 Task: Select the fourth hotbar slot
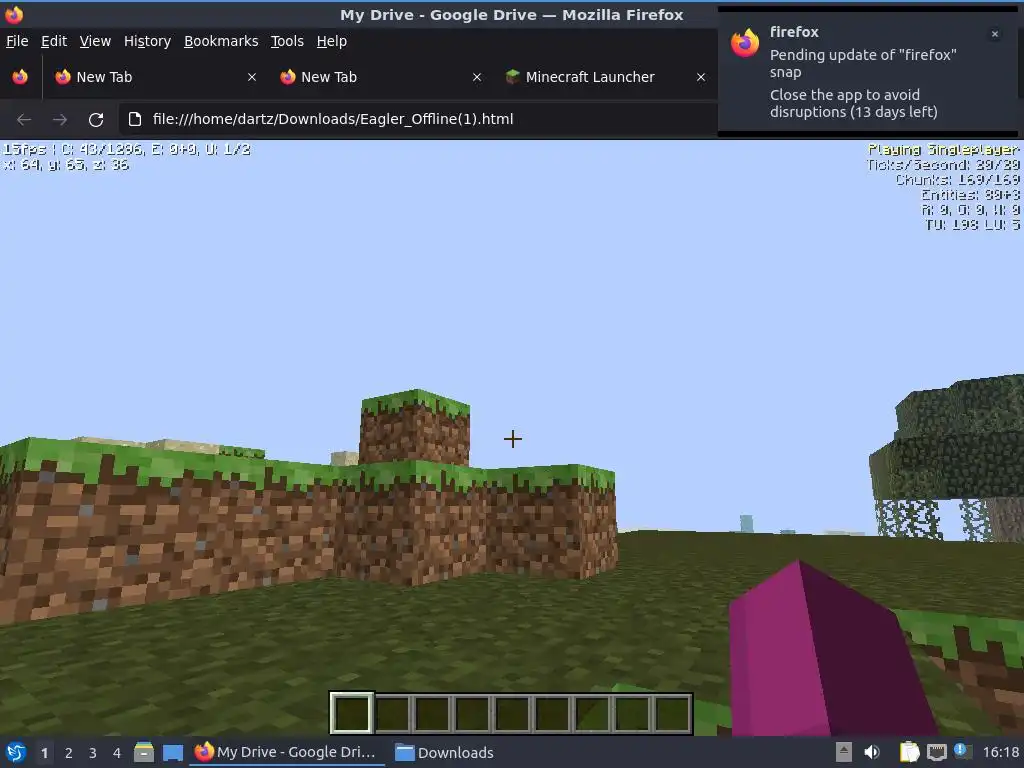472,713
